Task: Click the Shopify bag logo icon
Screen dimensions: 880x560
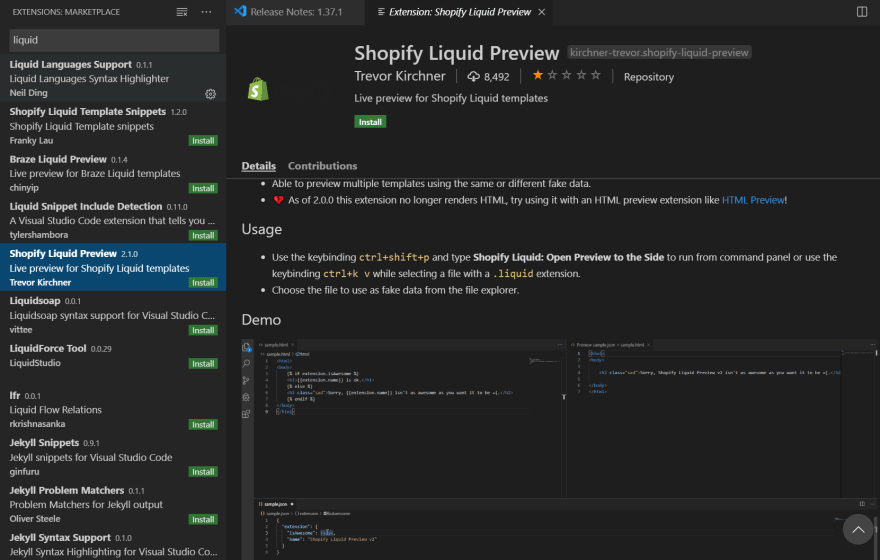Action: [258, 89]
